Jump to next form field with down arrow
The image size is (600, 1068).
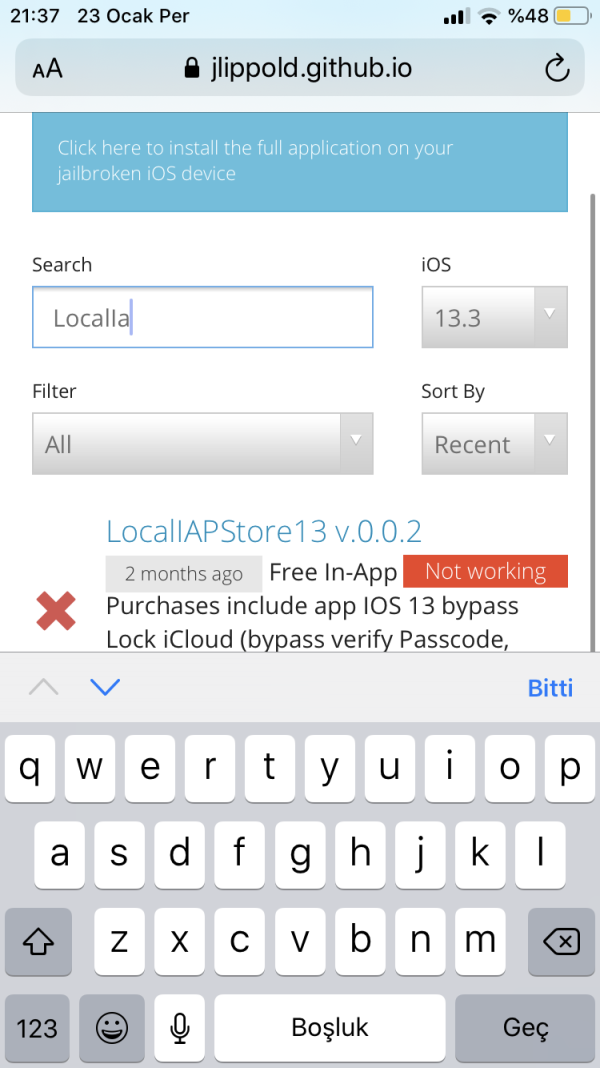[105, 687]
